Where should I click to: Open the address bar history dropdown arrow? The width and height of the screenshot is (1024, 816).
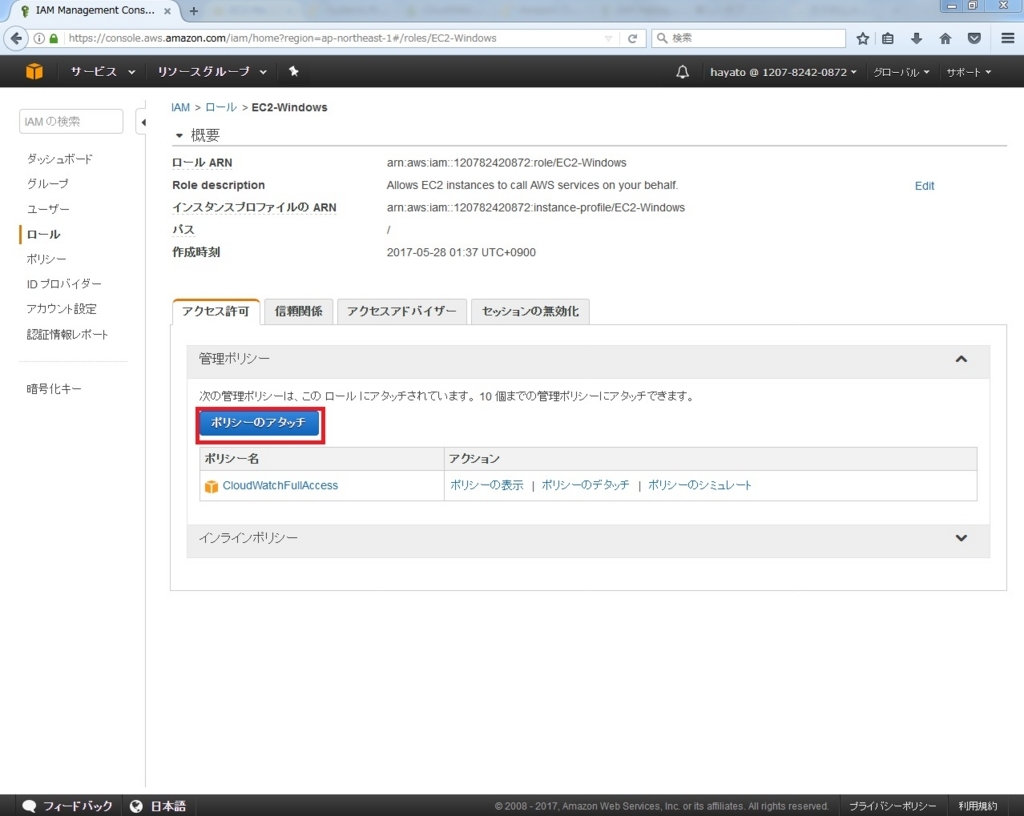pyautogui.click(x=608, y=39)
